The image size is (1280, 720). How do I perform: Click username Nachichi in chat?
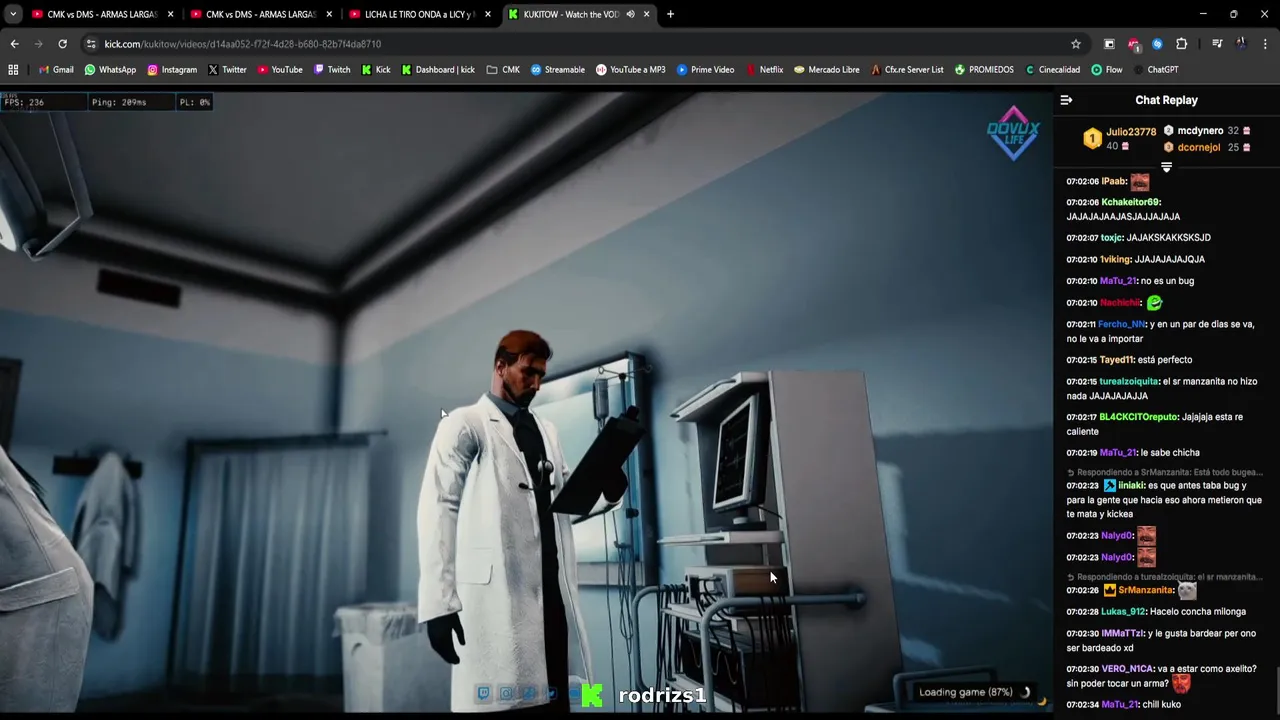[1119, 303]
